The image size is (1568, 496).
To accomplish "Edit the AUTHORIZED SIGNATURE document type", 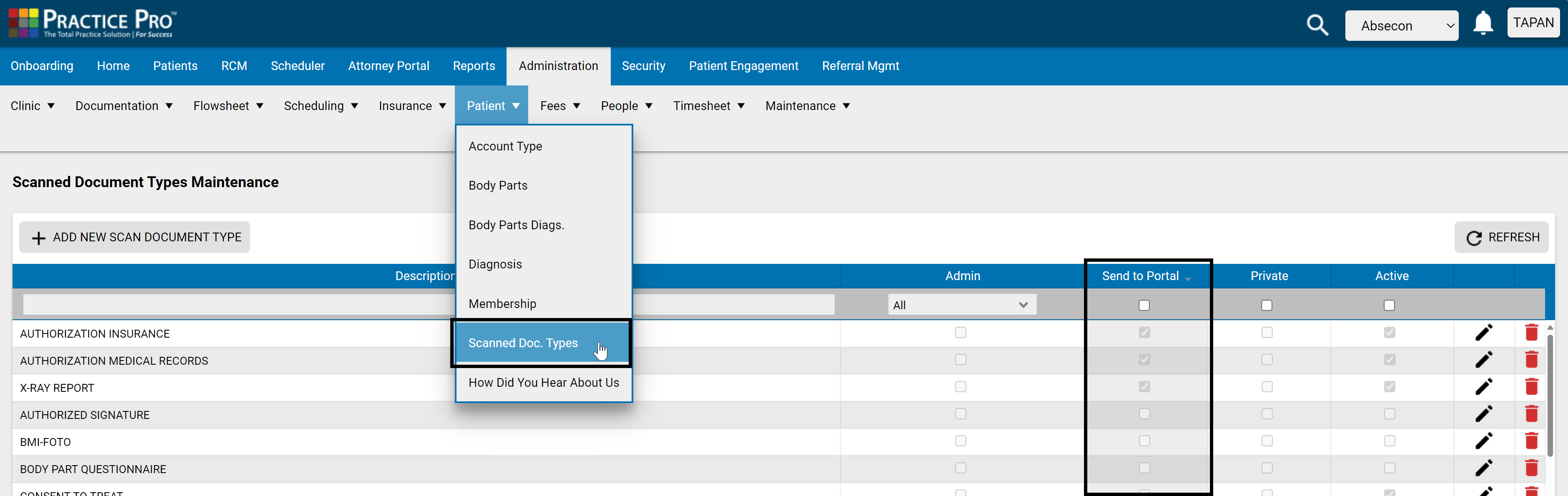I will coord(1484,414).
